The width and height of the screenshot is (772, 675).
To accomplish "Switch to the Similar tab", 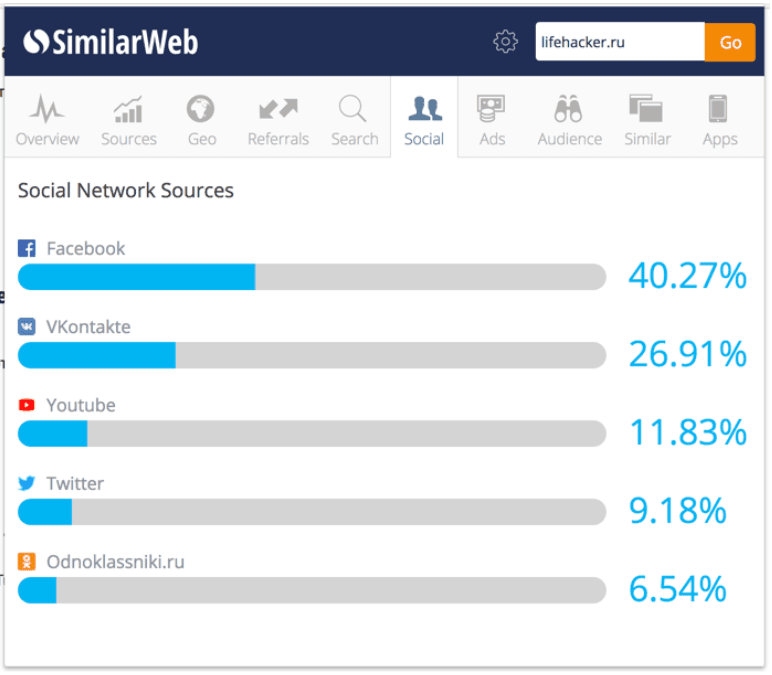I will [x=647, y=120].
